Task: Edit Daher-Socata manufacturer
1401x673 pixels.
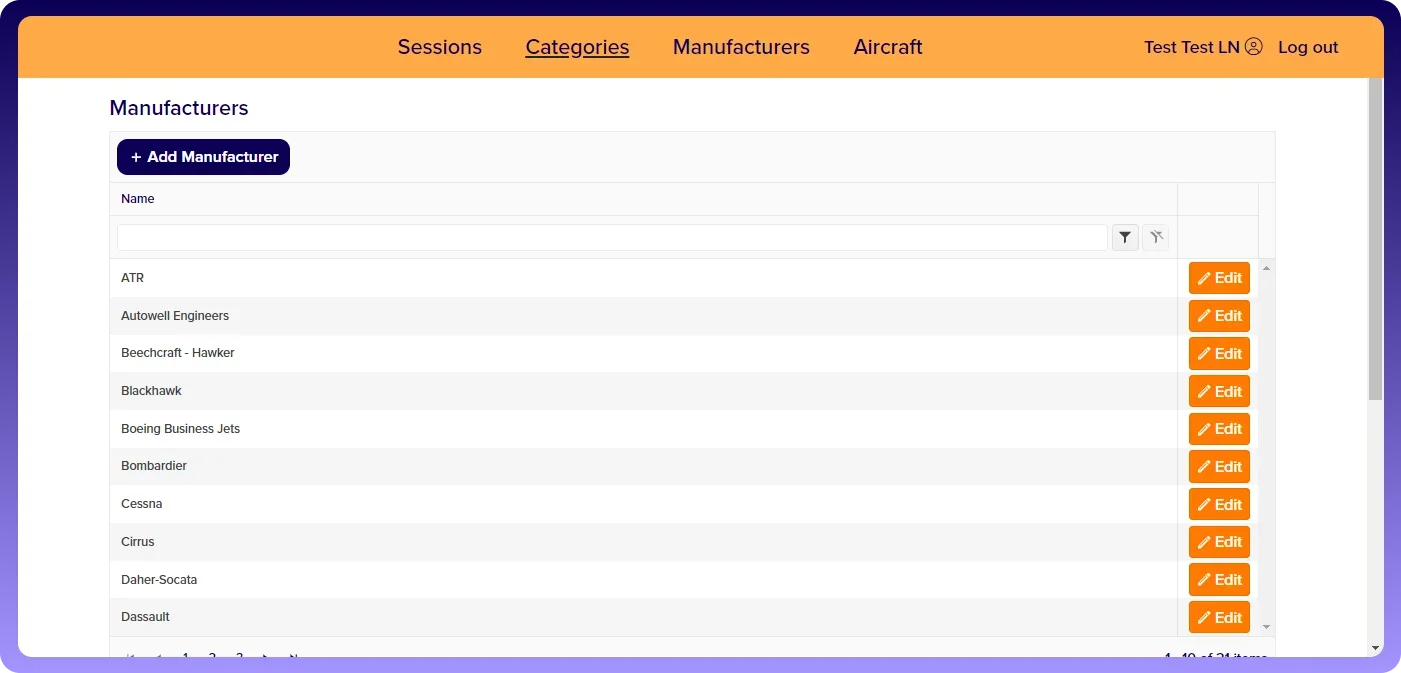Action: tap(1219, 579)
